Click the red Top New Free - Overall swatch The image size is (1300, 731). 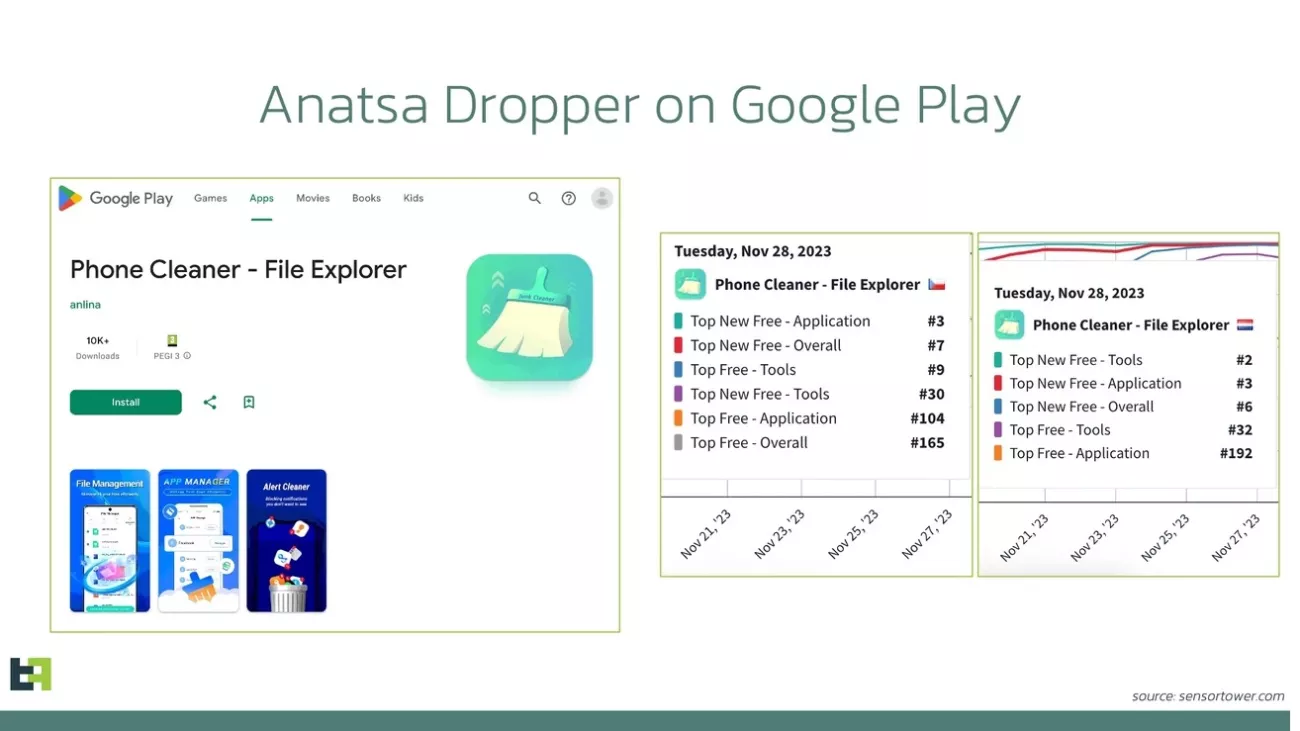click(x=678, y=346)
